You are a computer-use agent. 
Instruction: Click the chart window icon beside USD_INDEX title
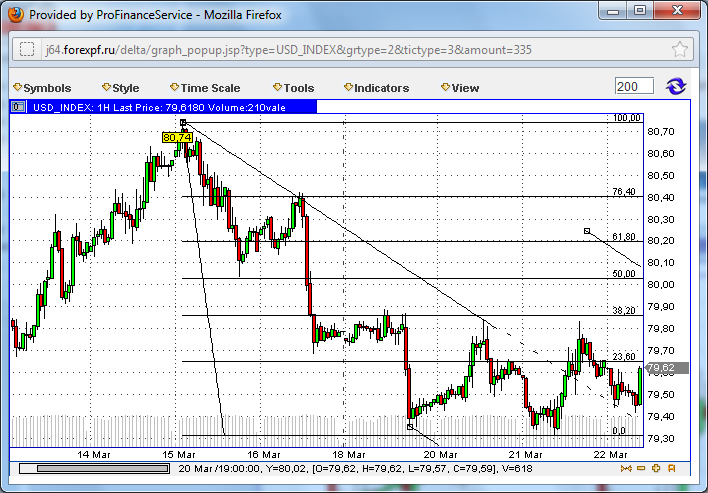click(19, 107)
